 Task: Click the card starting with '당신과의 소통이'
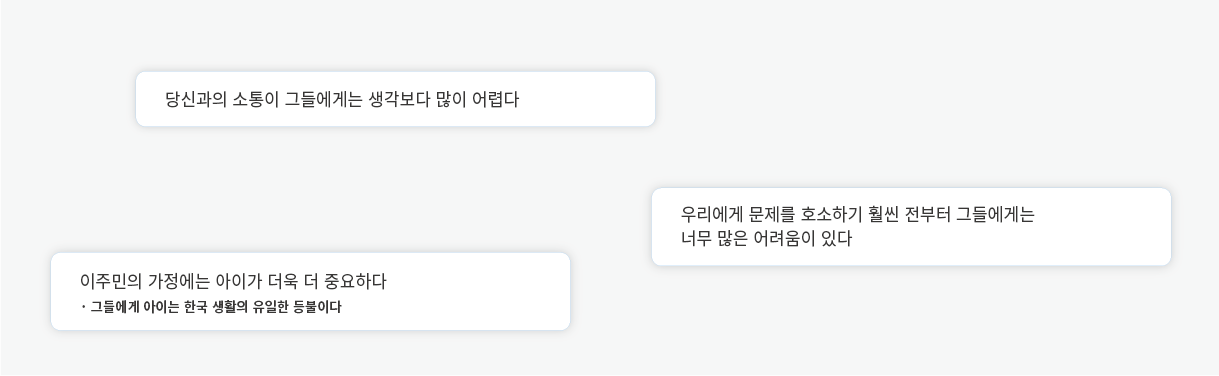click(395, 99)
